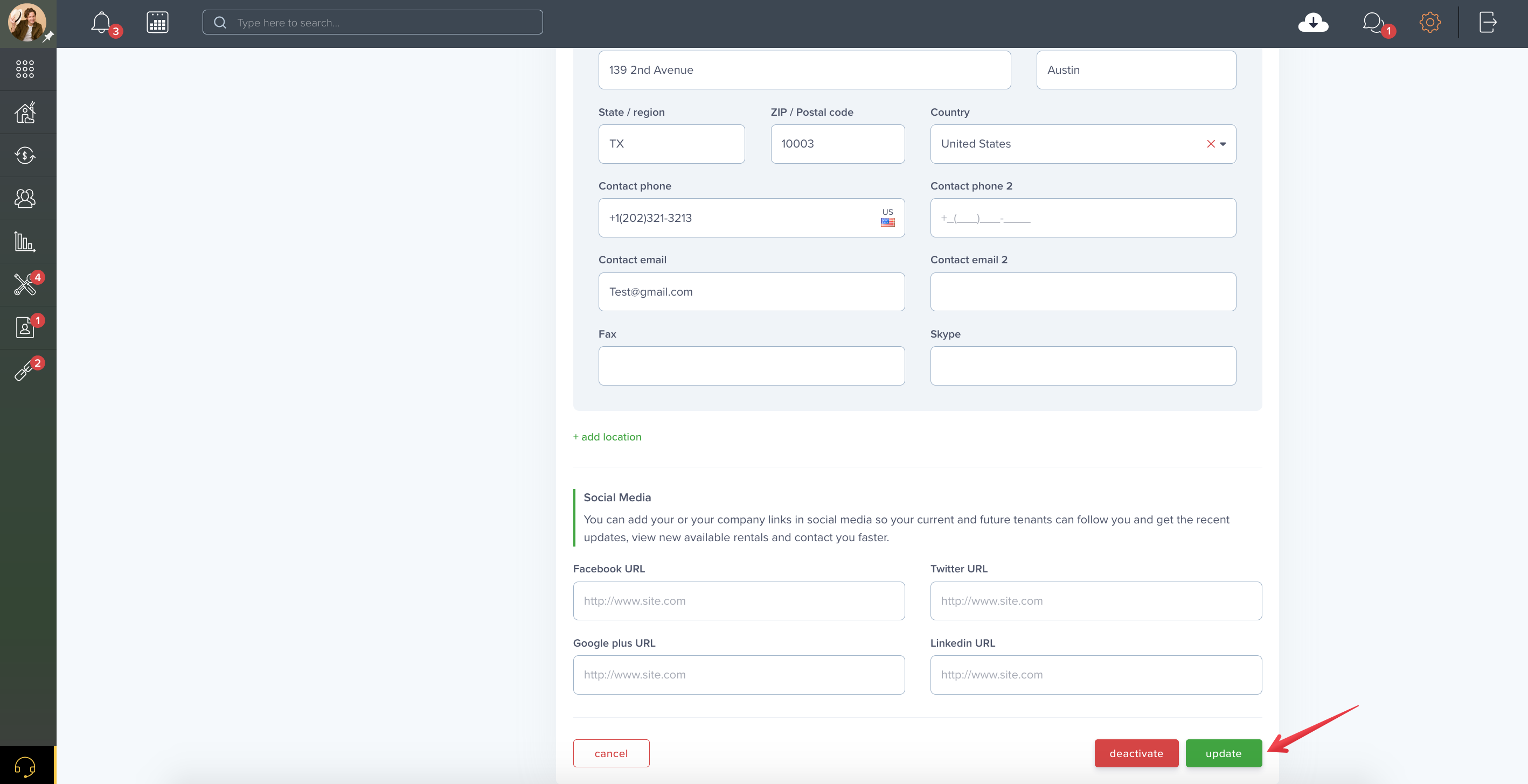Open the properties house icon in sidebar
The image size is (1528, 784).
(x=25, y=112)
